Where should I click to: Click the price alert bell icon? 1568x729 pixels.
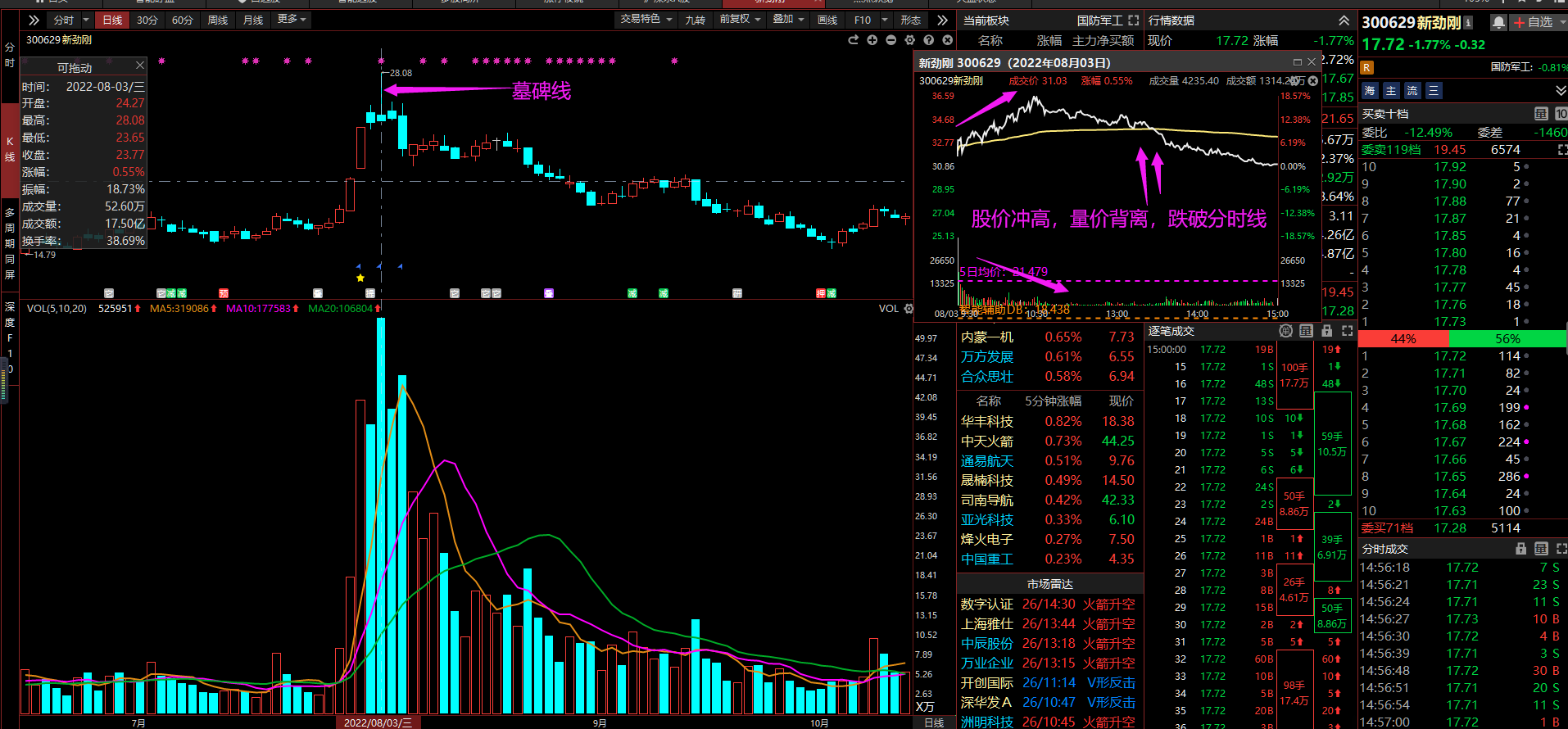(1498, 22)
